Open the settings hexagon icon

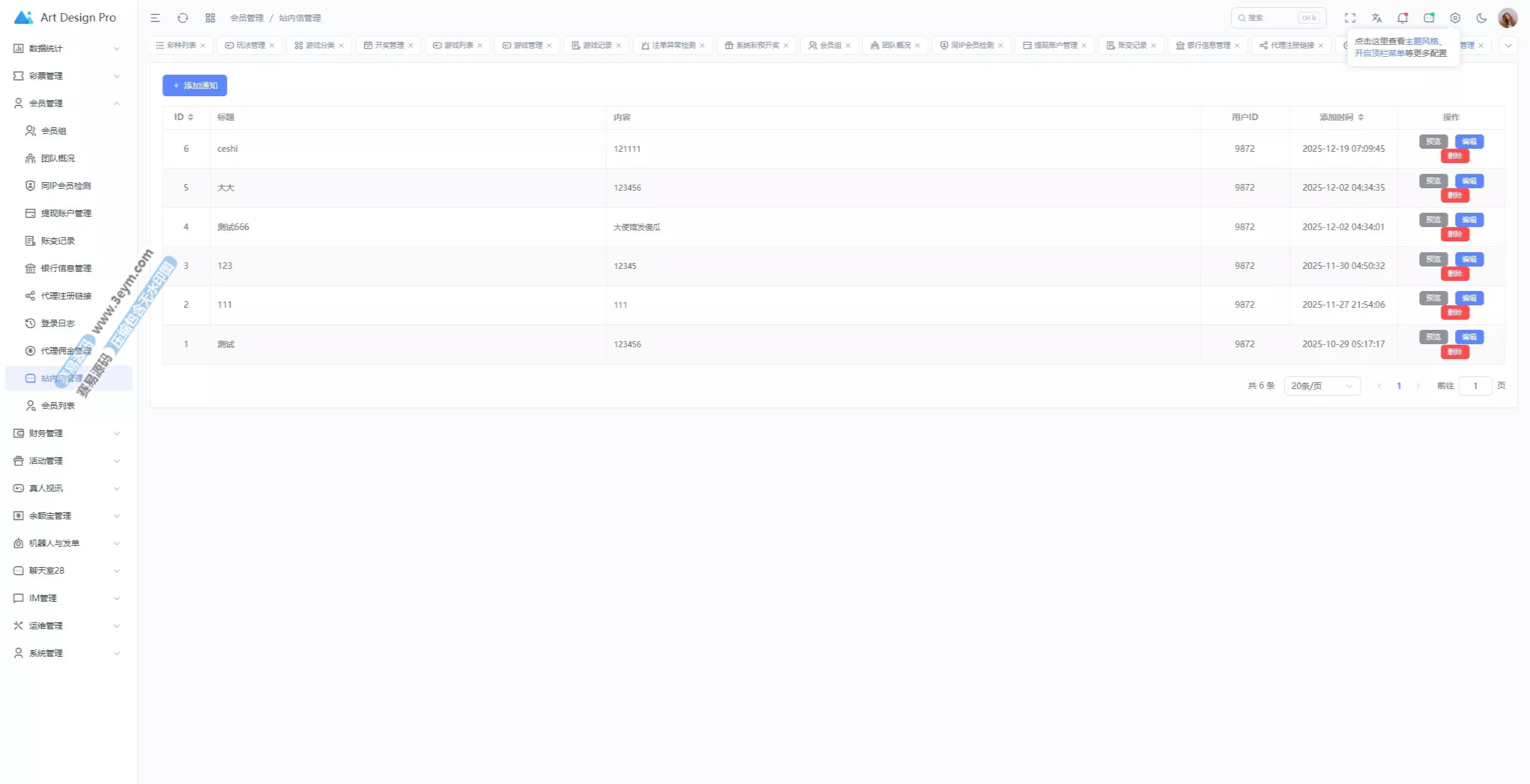1455,18
